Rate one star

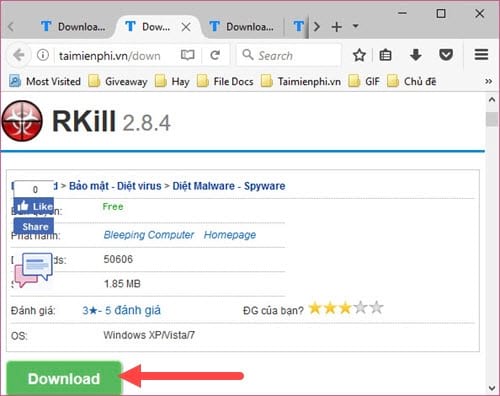point(315,308)
